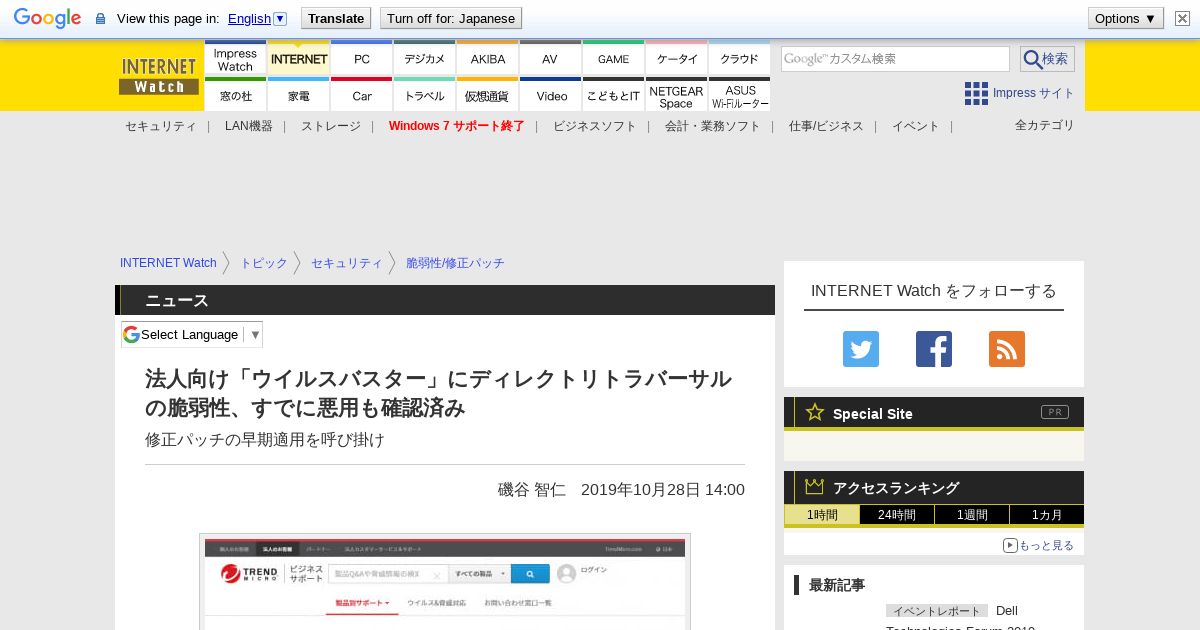Click the Trend Micro screenshot thumbnail
1200x630 pixels.
(445, 582)
